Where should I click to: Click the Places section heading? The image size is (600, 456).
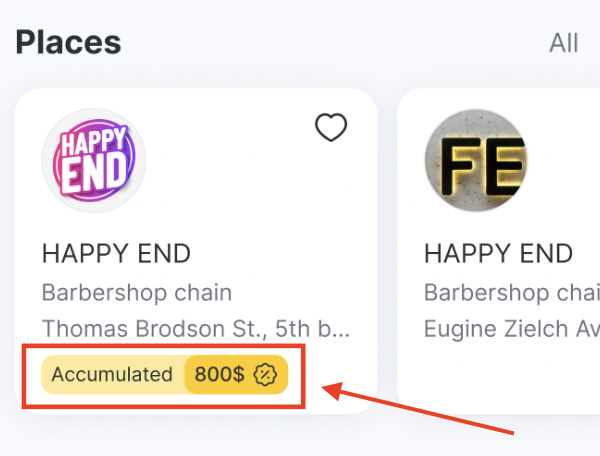(68, 43)
